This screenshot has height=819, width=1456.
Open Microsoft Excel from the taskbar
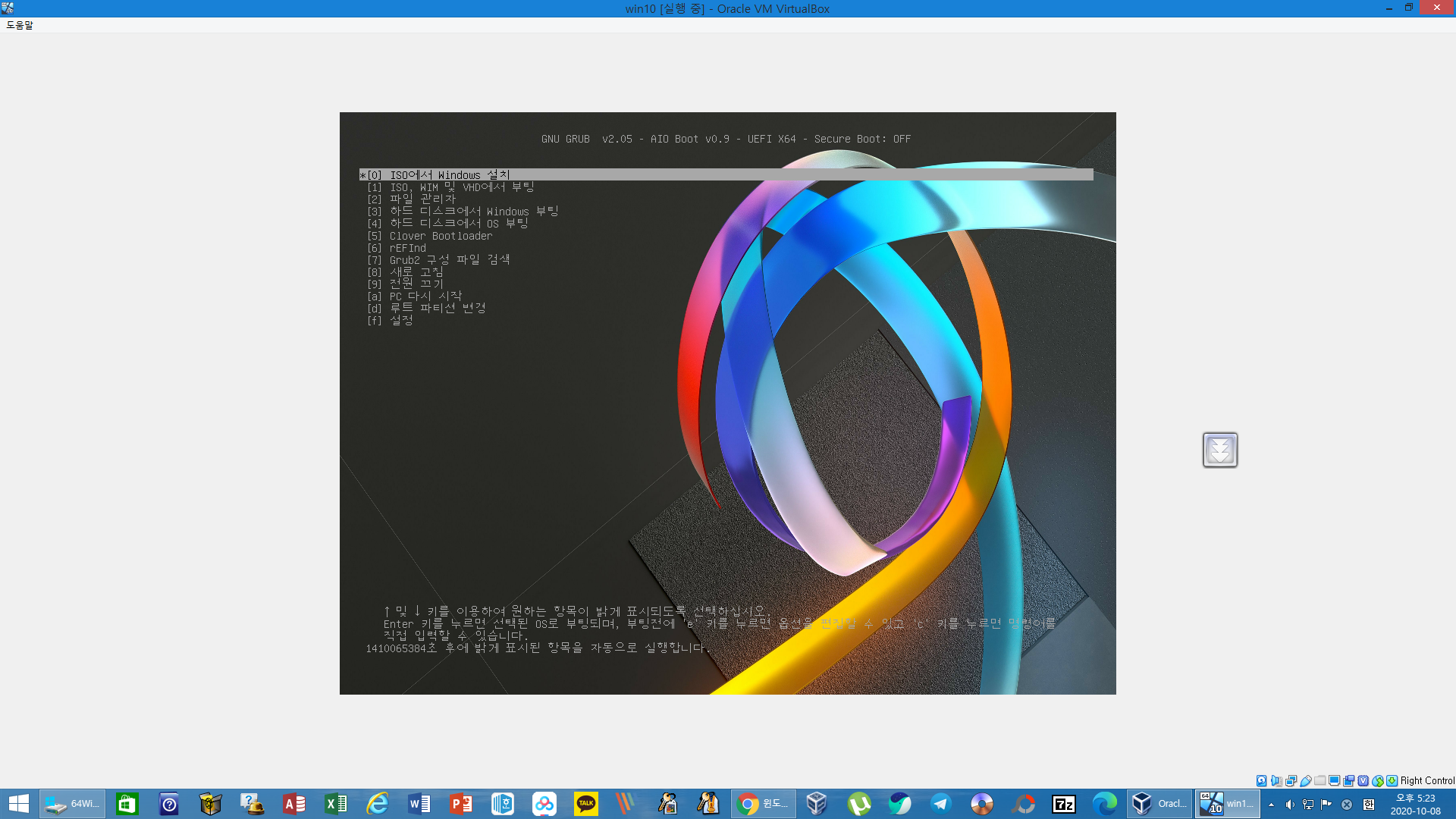[336, 804]
